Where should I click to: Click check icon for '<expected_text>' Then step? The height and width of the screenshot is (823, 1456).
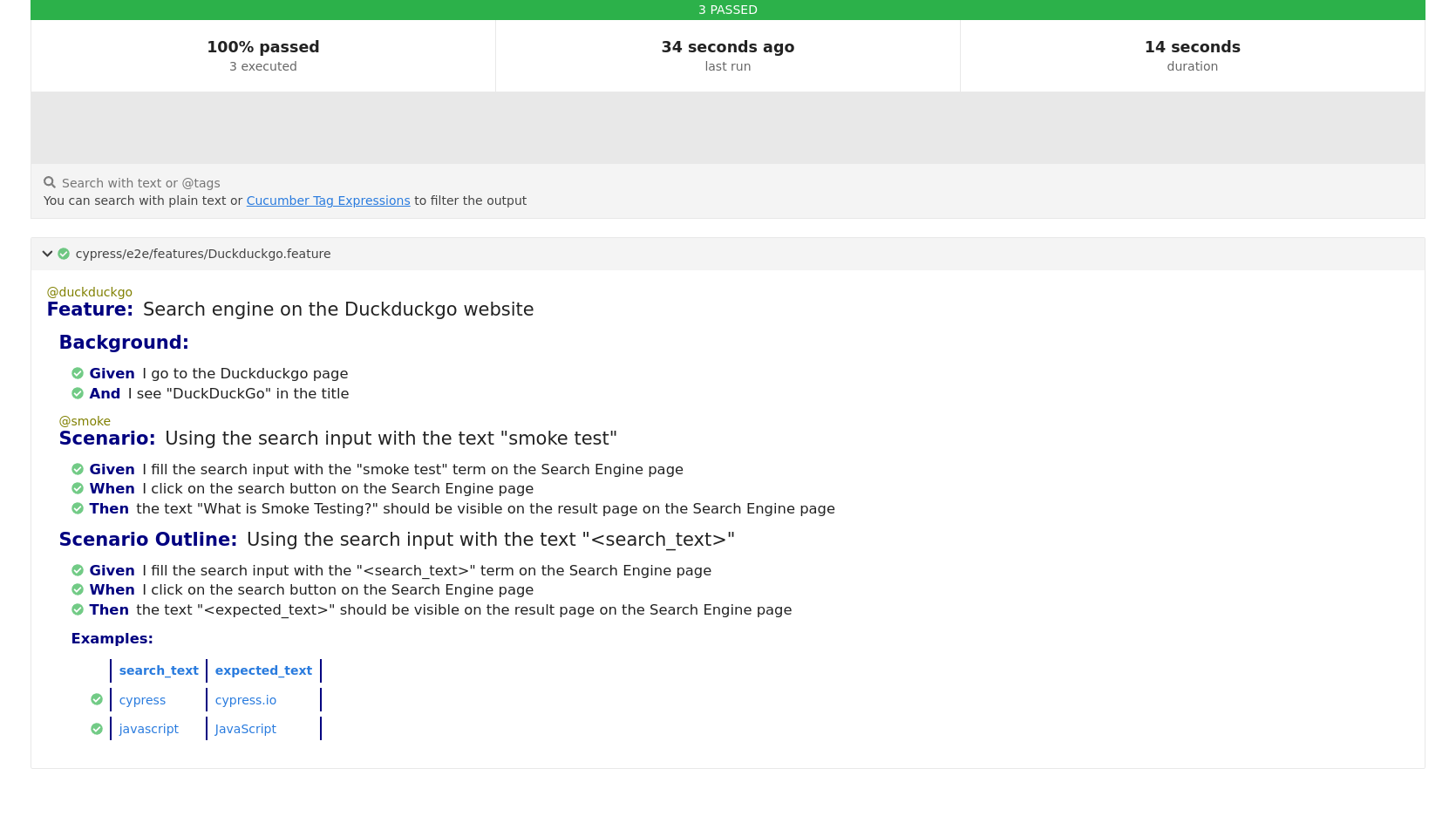(78, 609)
